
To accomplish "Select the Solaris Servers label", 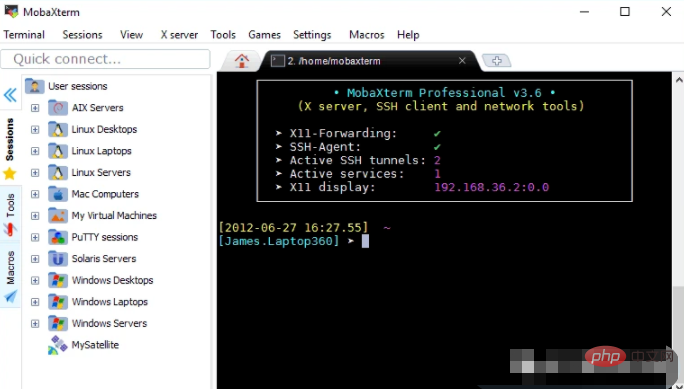I will coord(104,259).
